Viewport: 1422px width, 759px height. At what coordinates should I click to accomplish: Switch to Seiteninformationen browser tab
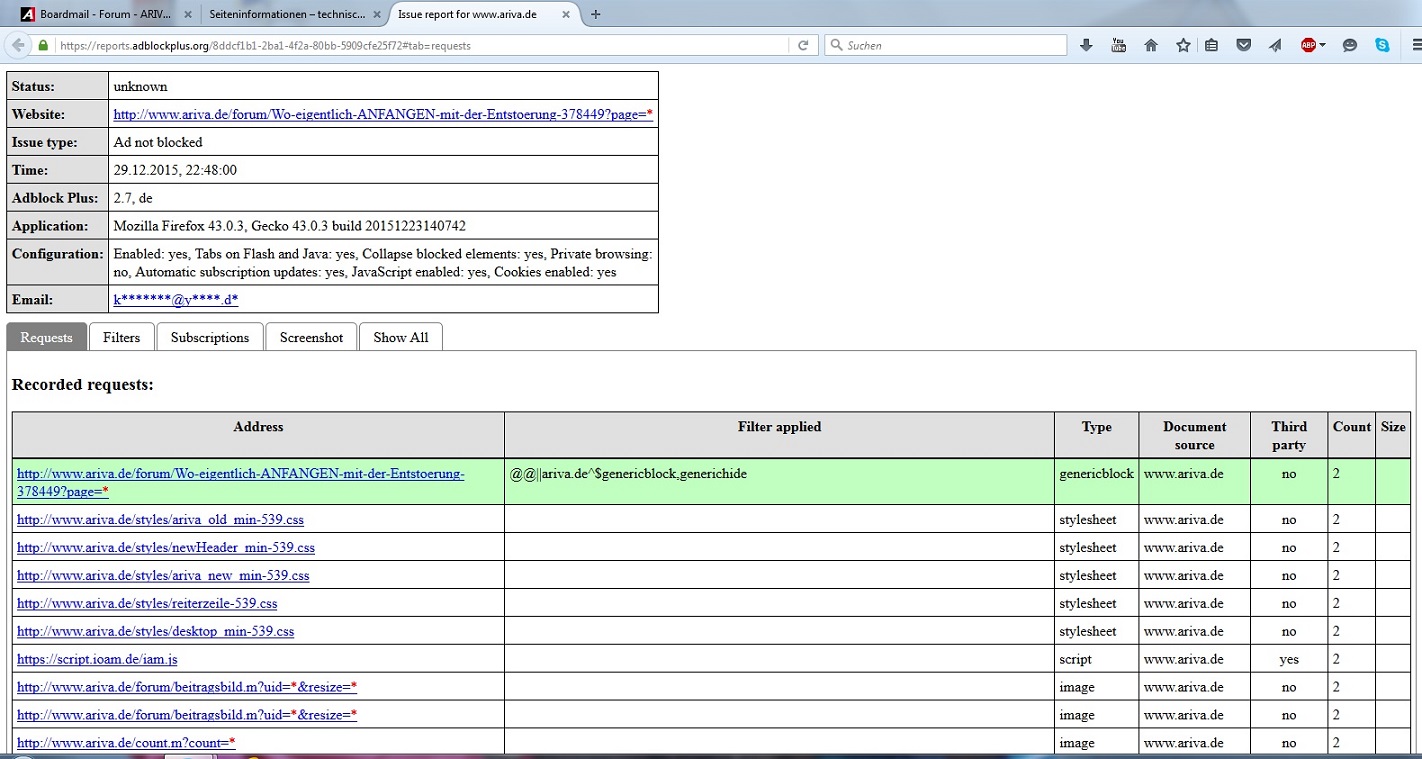click(x=294, y=15)
